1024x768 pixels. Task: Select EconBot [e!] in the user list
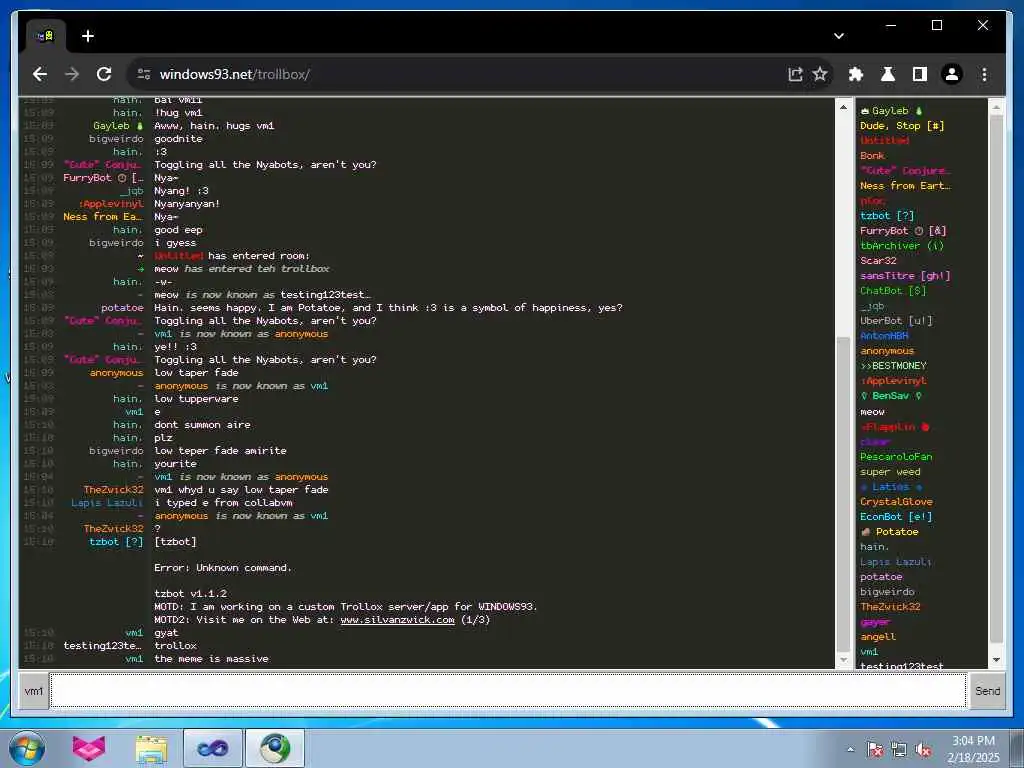(x=896, y=517)
